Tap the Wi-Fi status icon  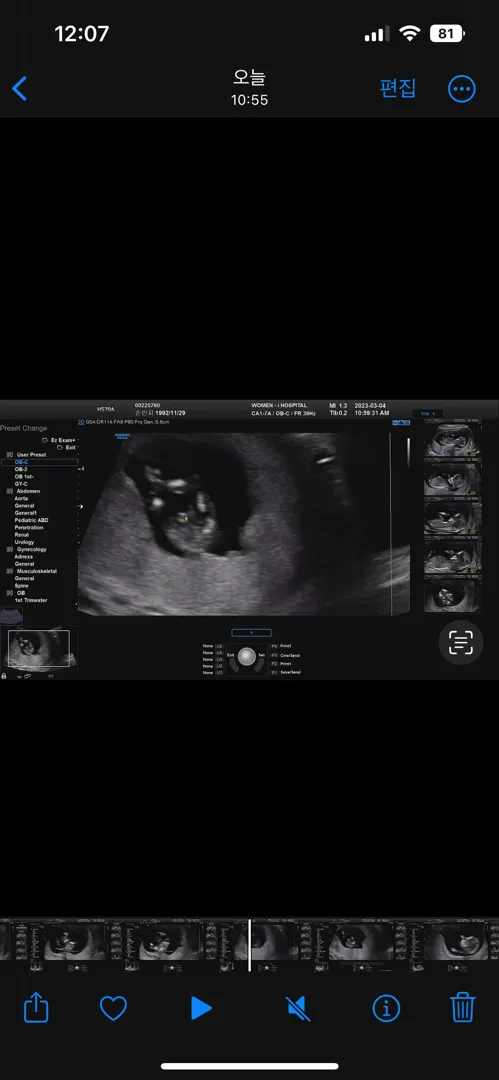pyautogui.click(x=409, y=34)
